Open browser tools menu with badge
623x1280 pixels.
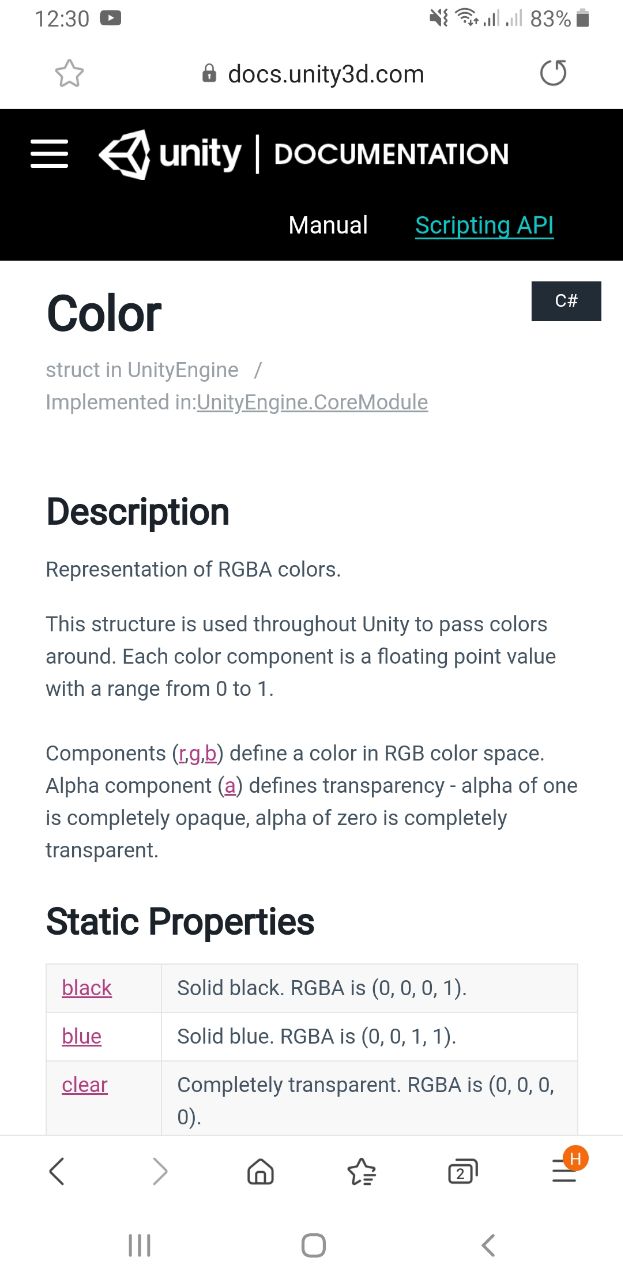tap(566, 1168)
